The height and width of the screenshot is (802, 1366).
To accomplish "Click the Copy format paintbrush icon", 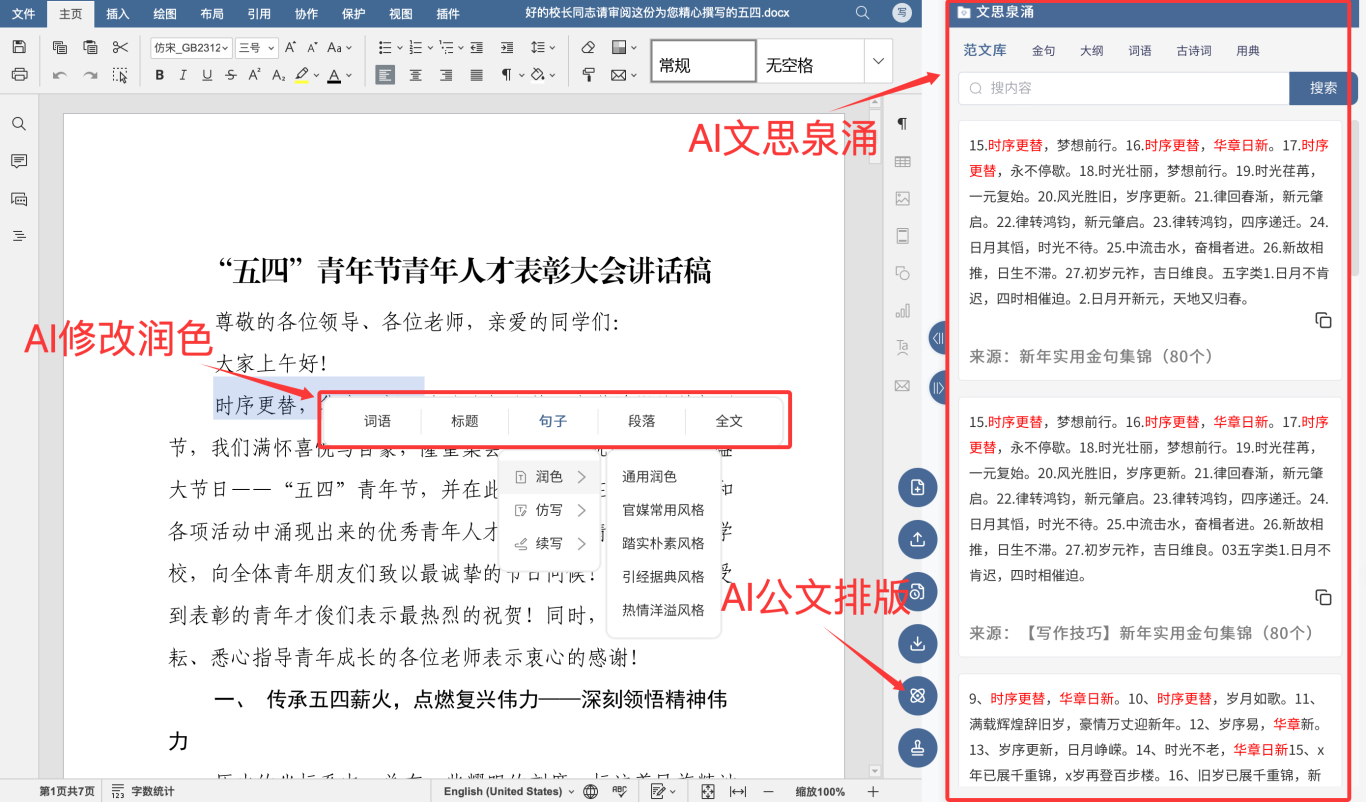I will coord(588,75).
